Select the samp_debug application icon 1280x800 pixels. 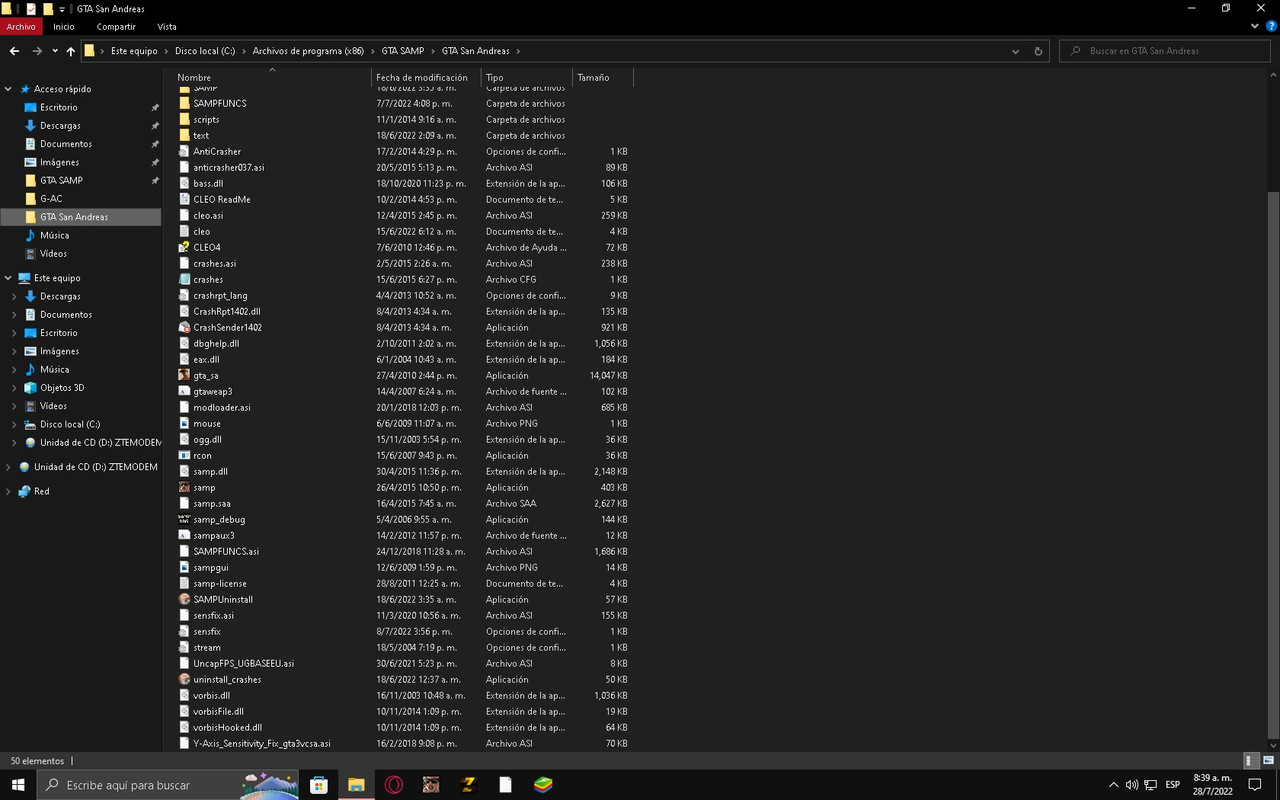pos(184,519)
